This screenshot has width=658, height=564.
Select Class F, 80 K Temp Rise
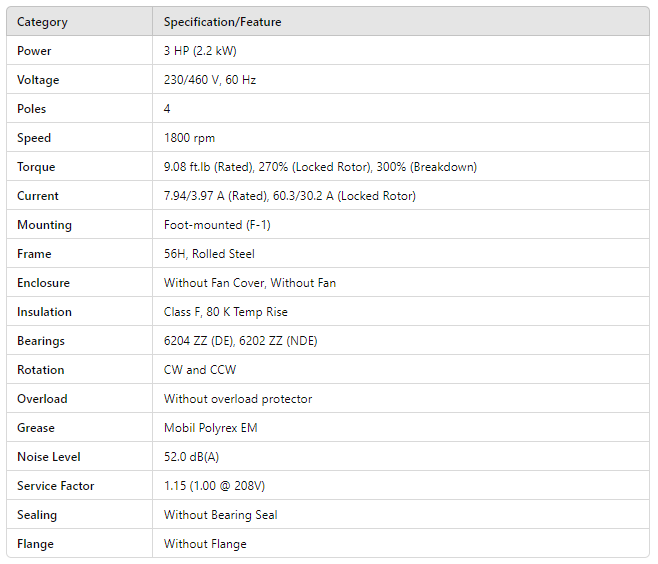[225, 312]
